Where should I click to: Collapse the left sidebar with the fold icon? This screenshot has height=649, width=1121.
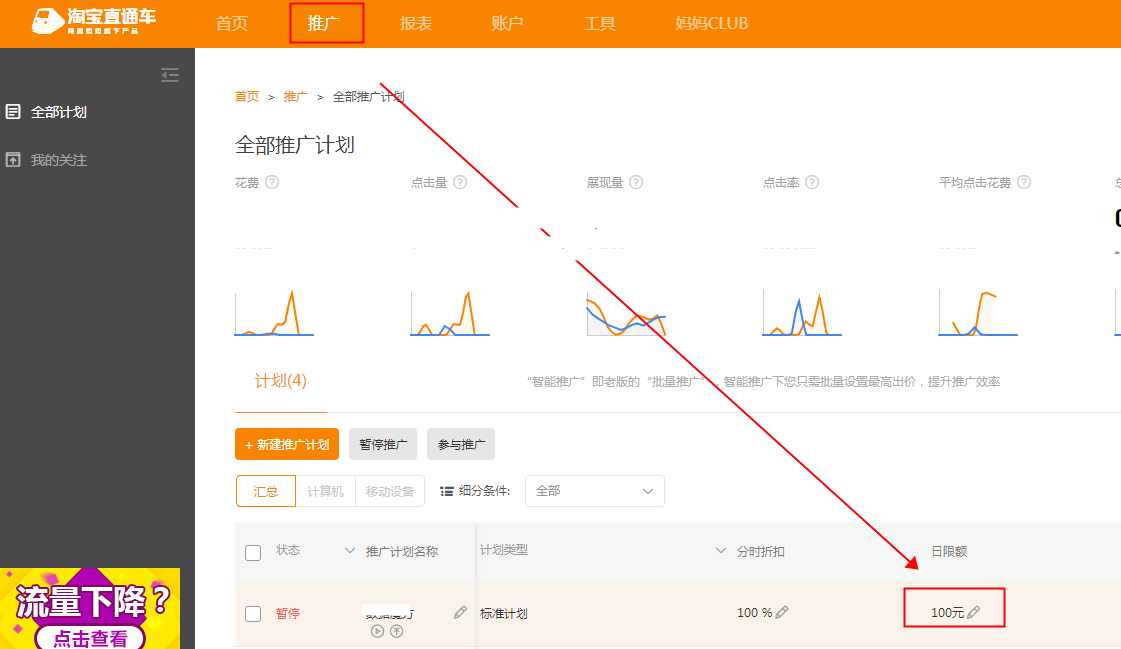pyautogui.click(x=170, y=75)
